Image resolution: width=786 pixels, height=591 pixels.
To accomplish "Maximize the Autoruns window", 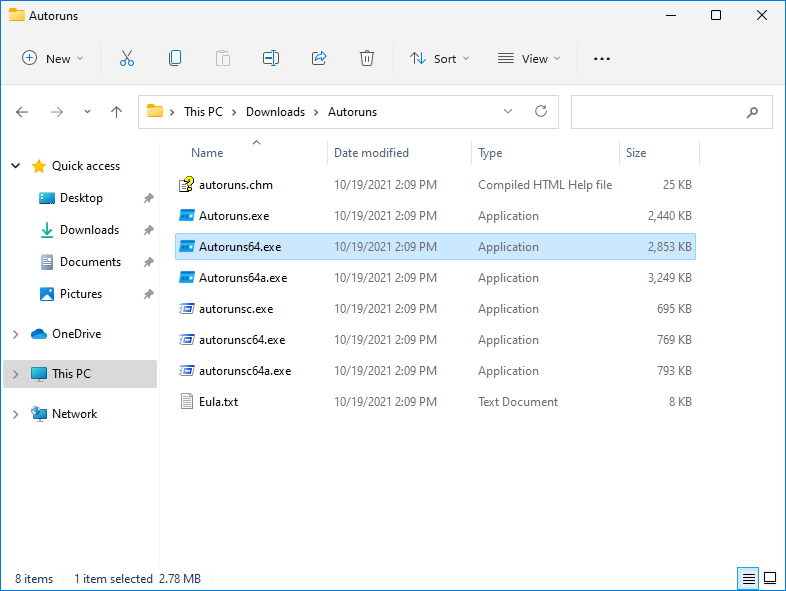I will [x=716, y=16].
